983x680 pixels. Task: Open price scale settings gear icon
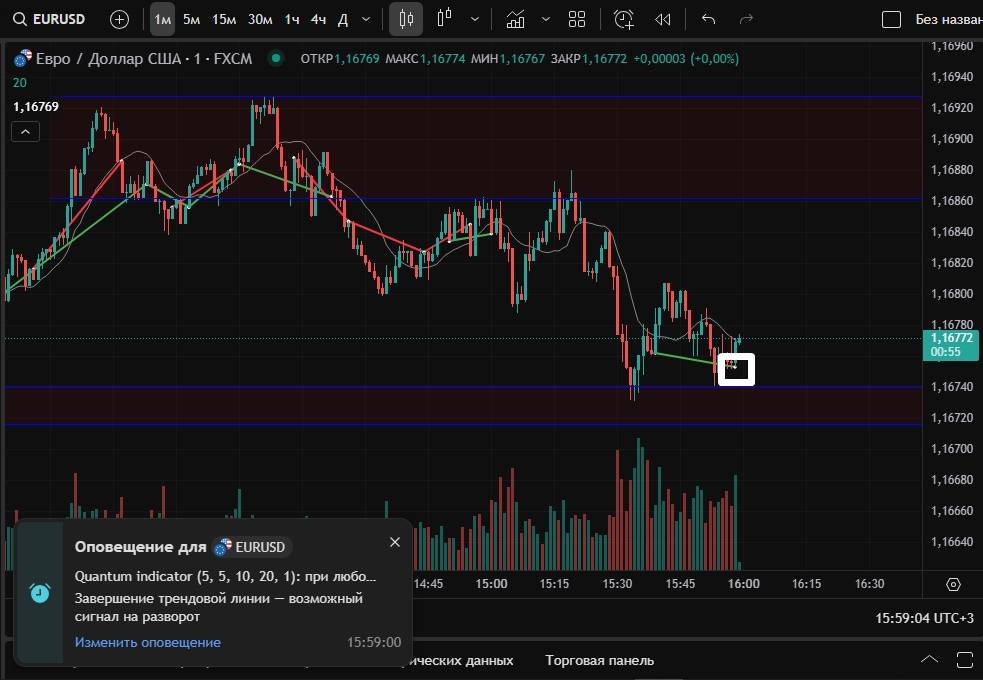(x=953, y=584)
